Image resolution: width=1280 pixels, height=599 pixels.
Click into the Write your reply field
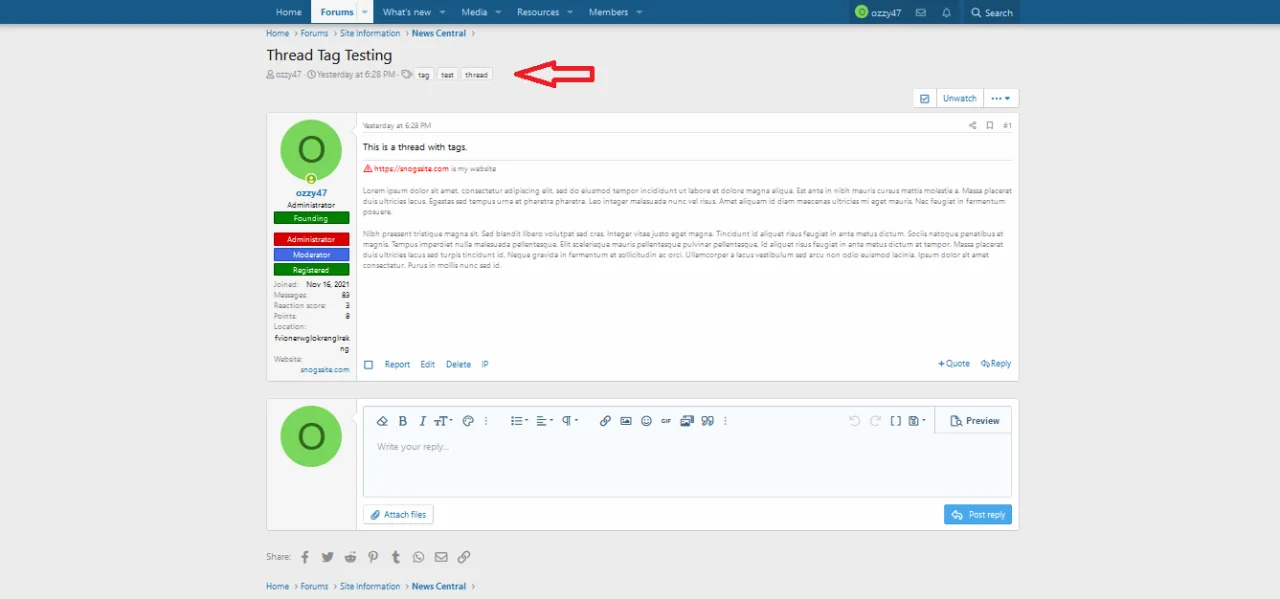tap(687, 465)
